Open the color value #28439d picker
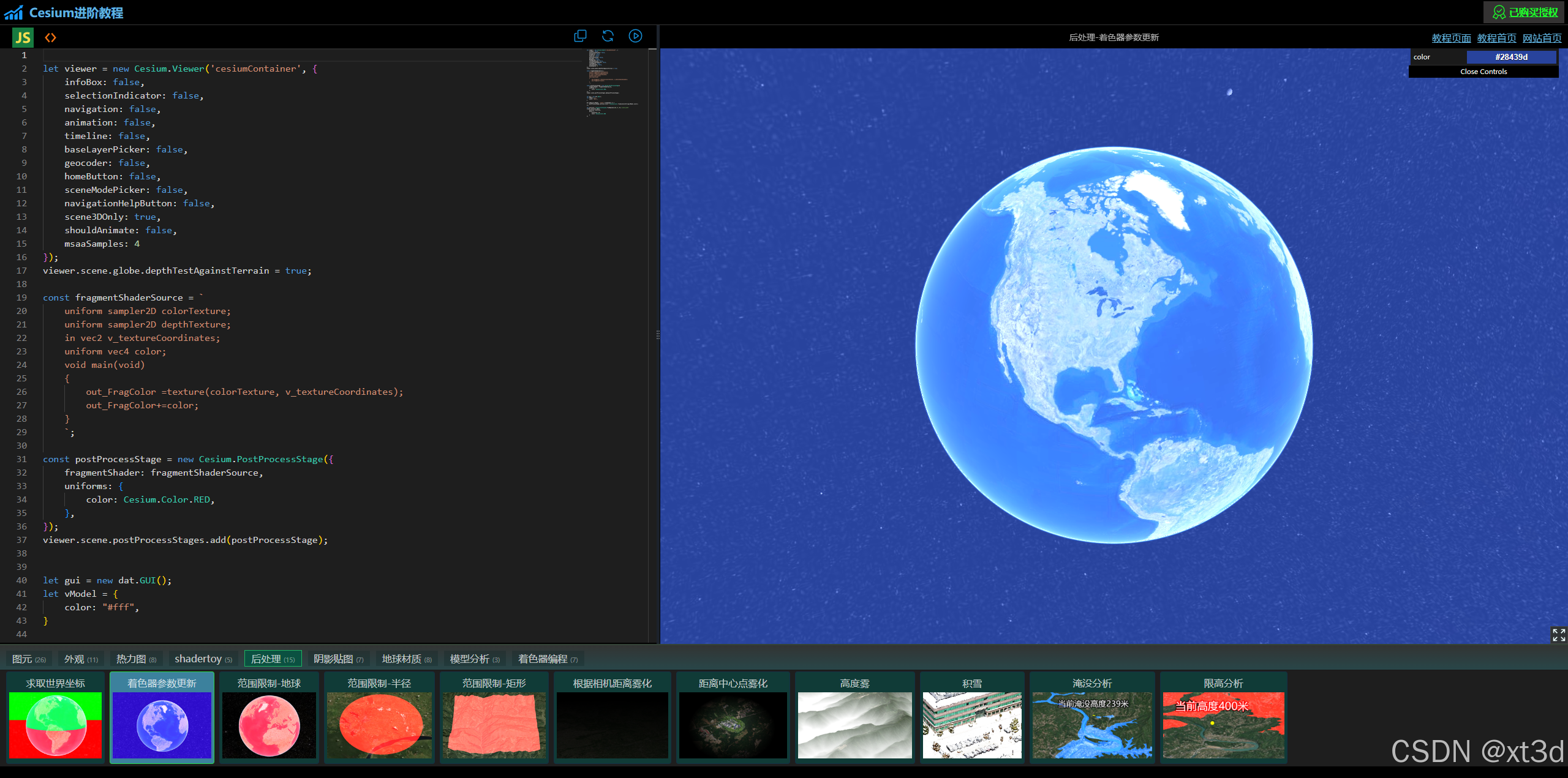1568x778 pixels. coord(1510,57)
